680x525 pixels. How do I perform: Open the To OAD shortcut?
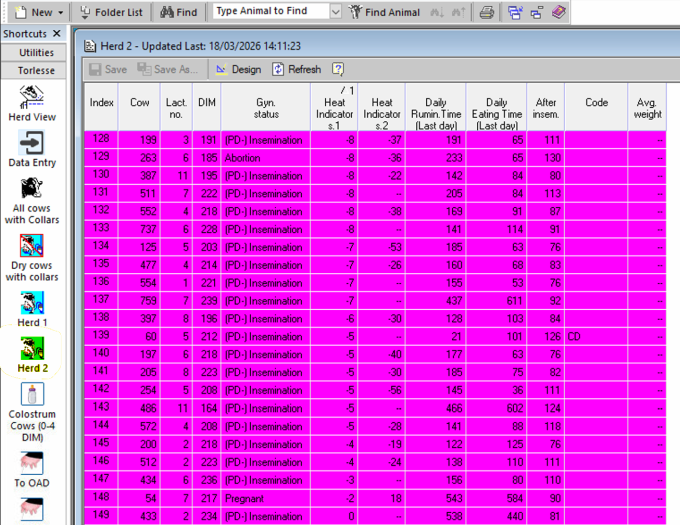(x=32, y=470)
